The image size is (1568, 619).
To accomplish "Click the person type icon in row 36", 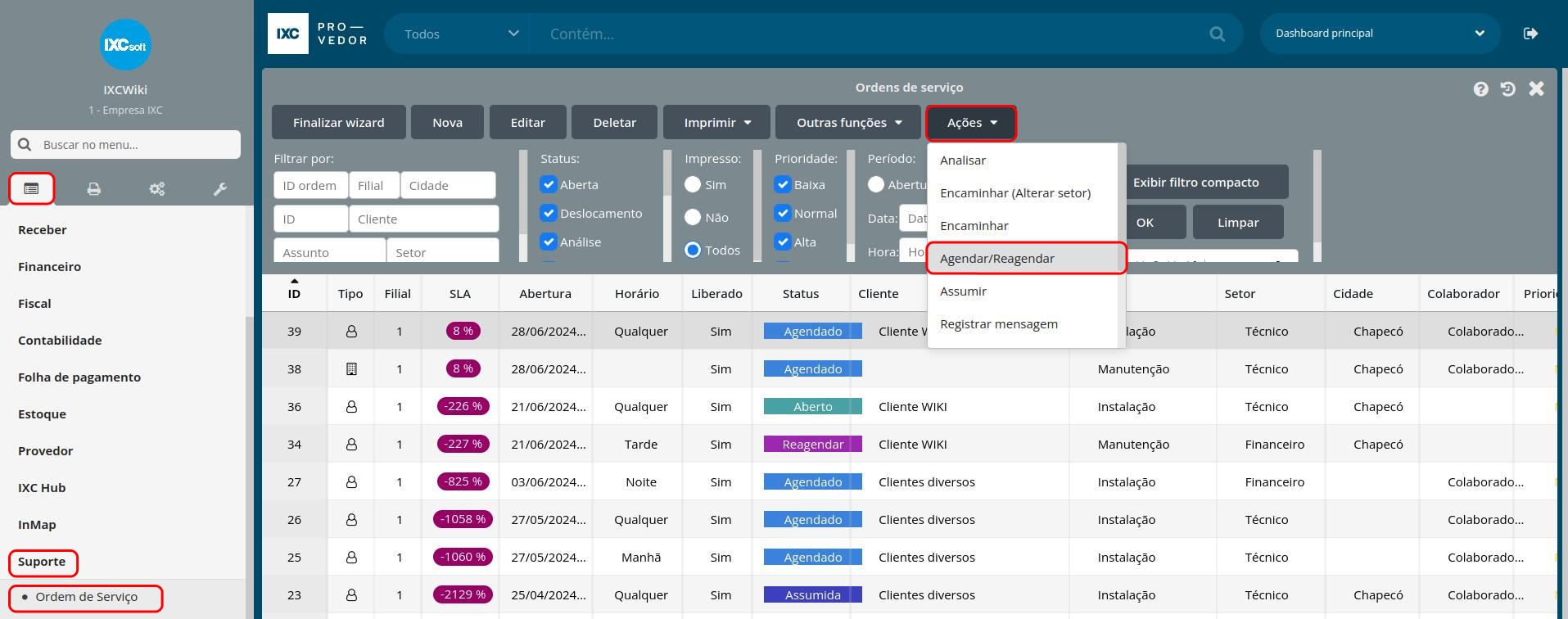I will tap(351, 407).
